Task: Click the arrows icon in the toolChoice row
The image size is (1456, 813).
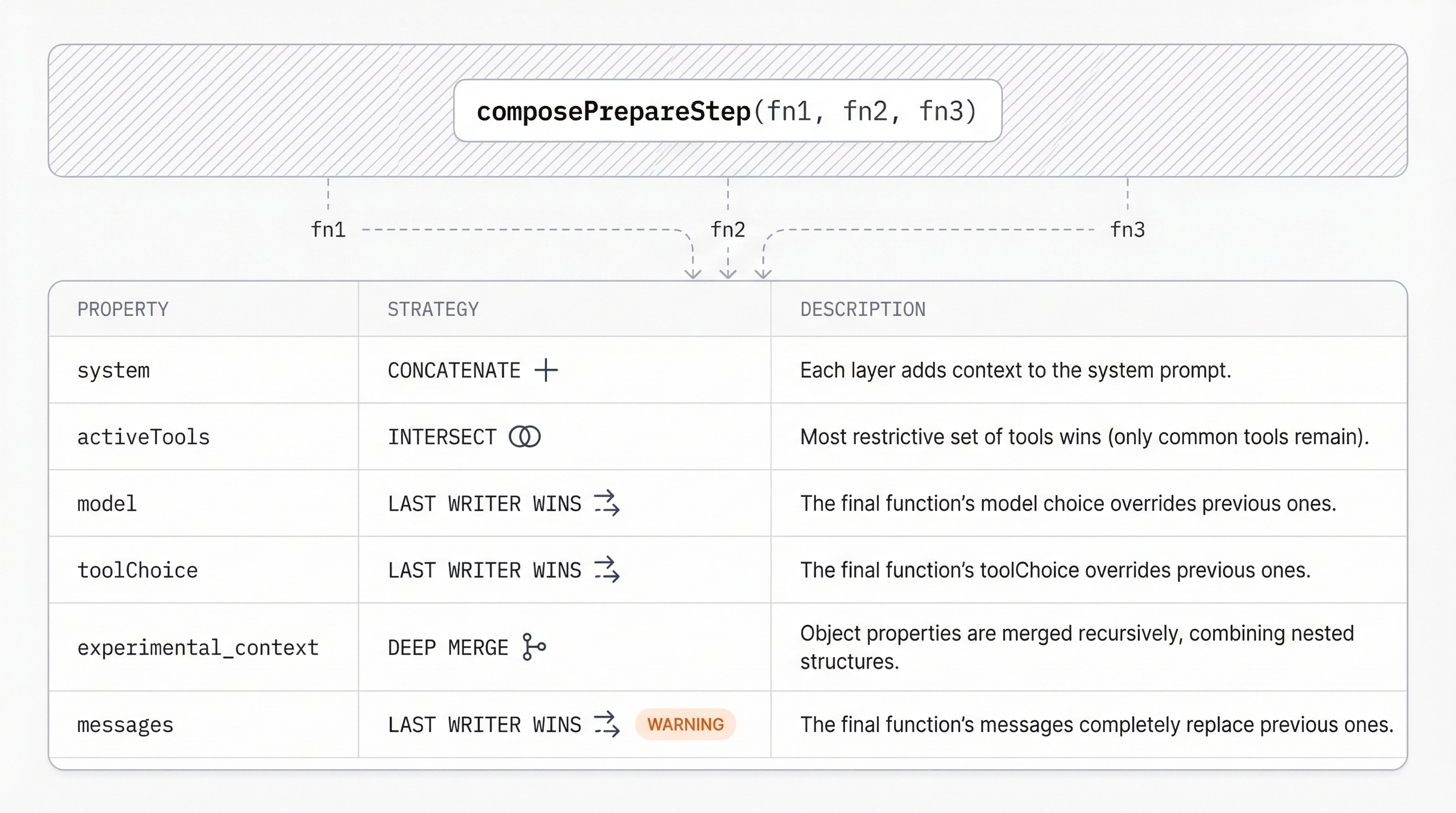Action: click(x=607, y=570)
